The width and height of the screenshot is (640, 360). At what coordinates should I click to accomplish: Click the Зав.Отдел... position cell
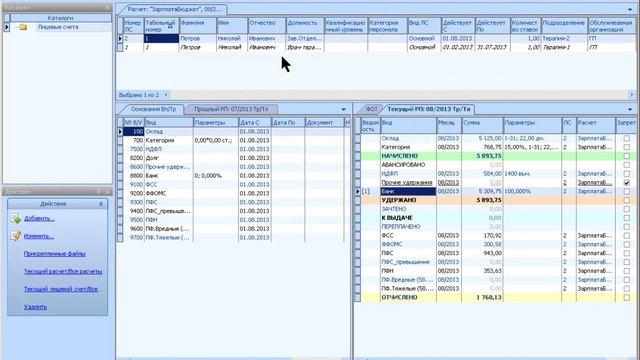[305, 38]
